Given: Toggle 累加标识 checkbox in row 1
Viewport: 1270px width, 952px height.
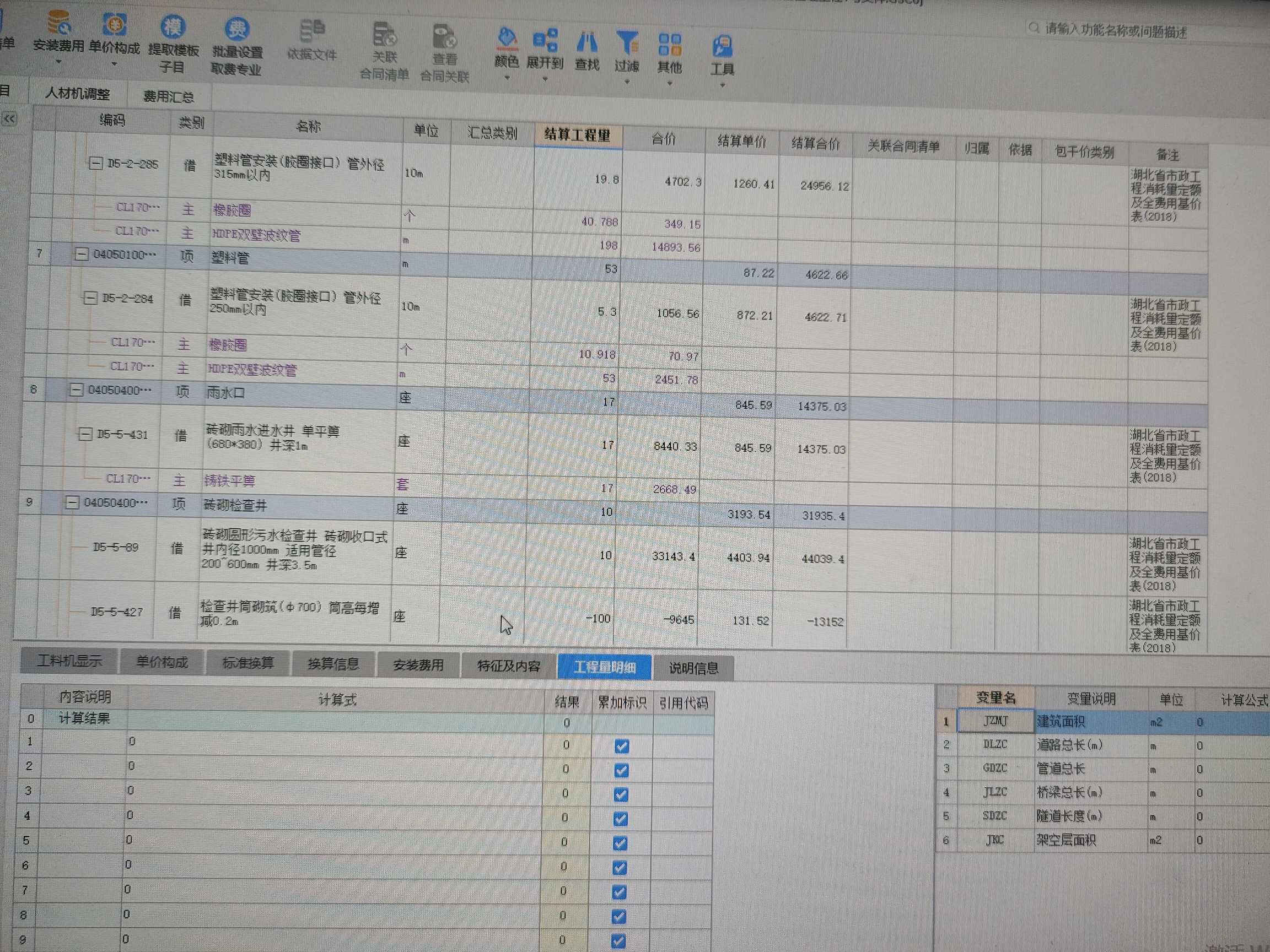Looking at the screenshot, I should 621,746.
